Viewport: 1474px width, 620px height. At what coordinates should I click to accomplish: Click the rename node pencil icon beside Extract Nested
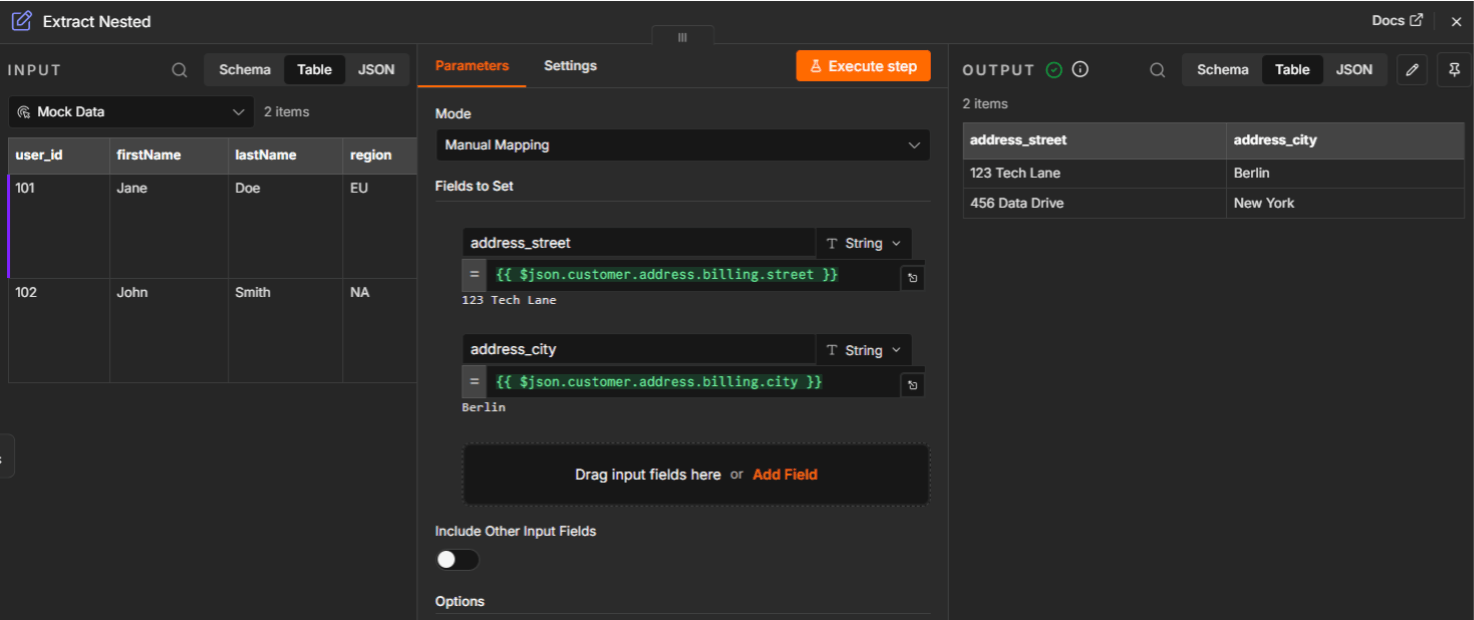(21, 21)
